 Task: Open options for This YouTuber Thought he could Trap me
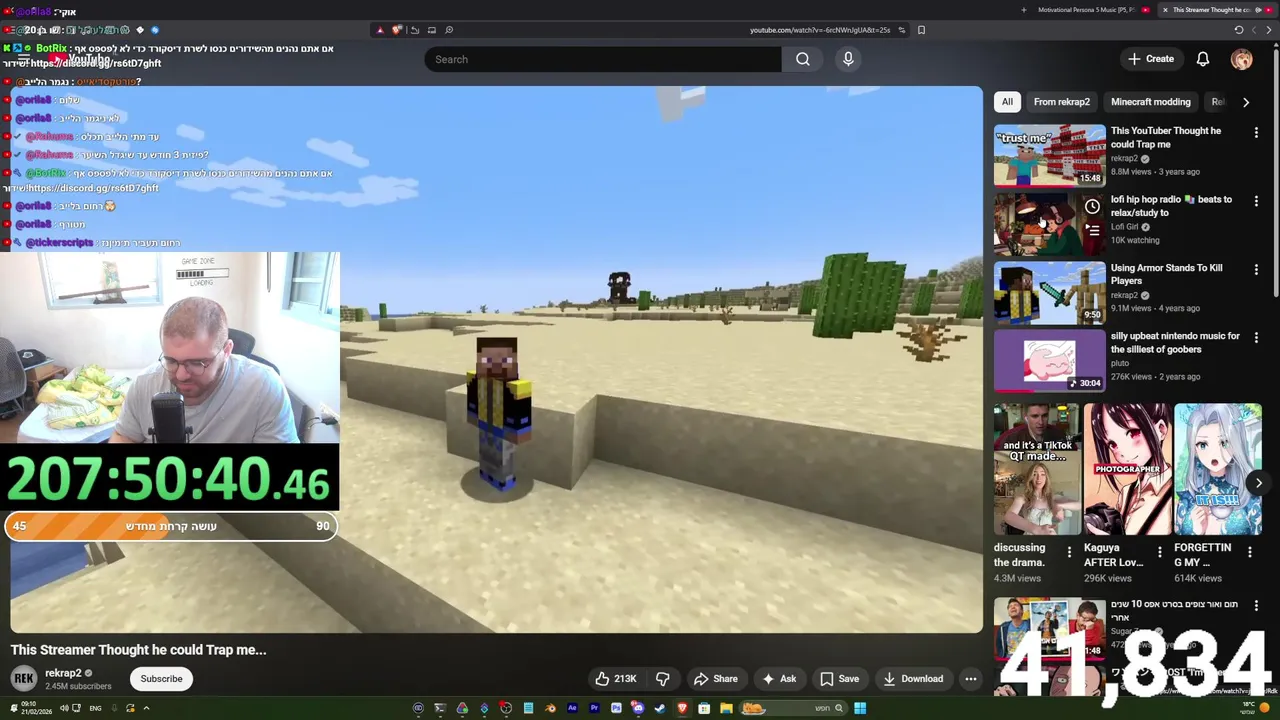[x=1256, y=132]
